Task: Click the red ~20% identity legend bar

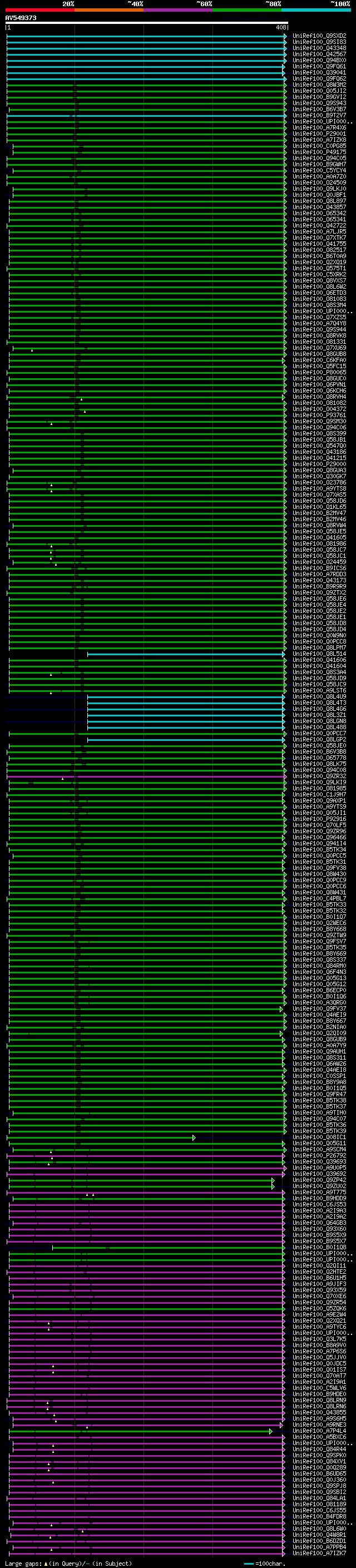Action: (x=39, y=10)
